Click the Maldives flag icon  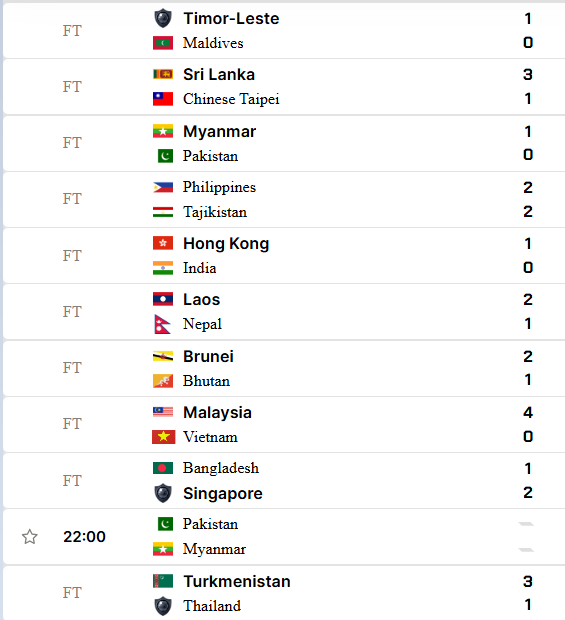[163, 43]
